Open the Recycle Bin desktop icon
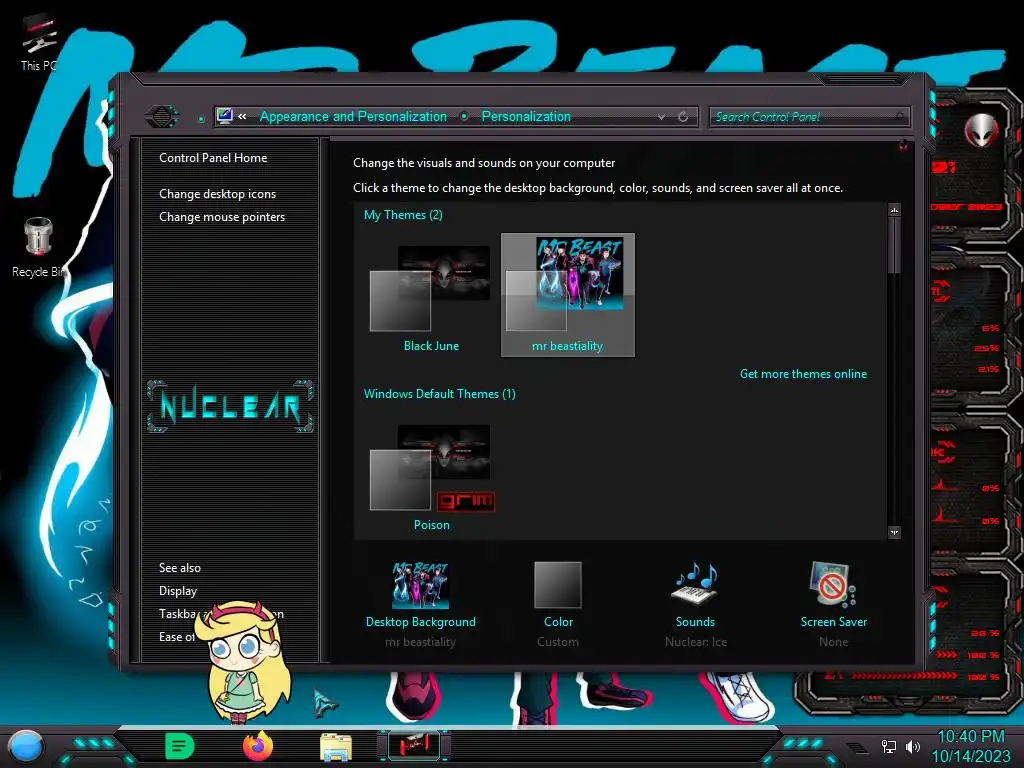The image size is (1024, 768). (x=38, y=248)
